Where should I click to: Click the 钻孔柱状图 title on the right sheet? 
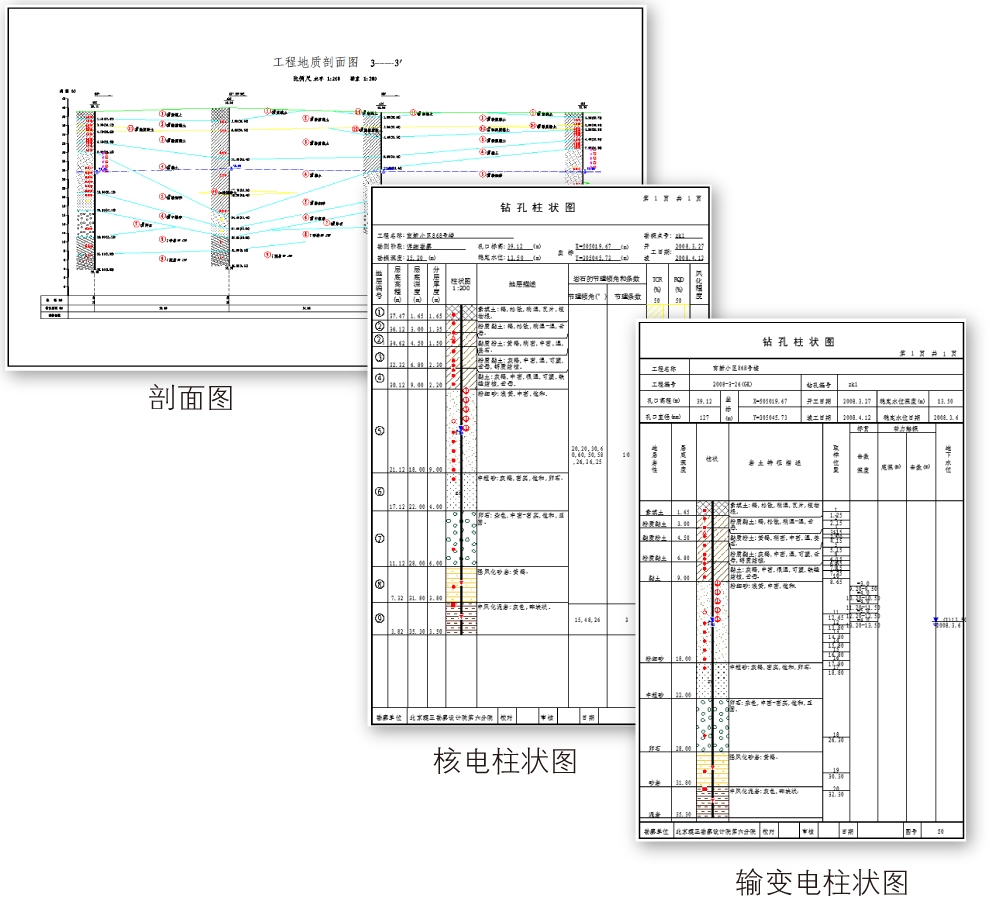[x=798, y=342]
